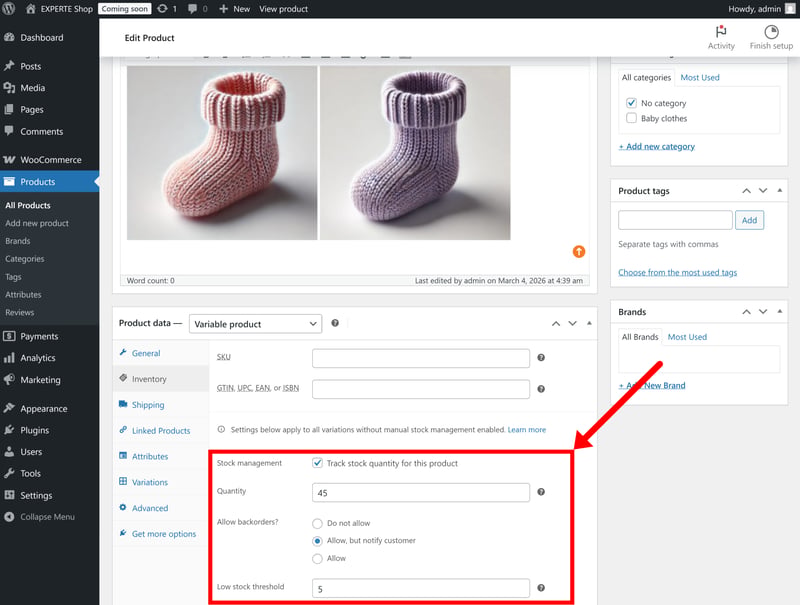Screen dimensions: 800x605
Task: Select the Do not allow backorders option
Action: coord(317,523)
